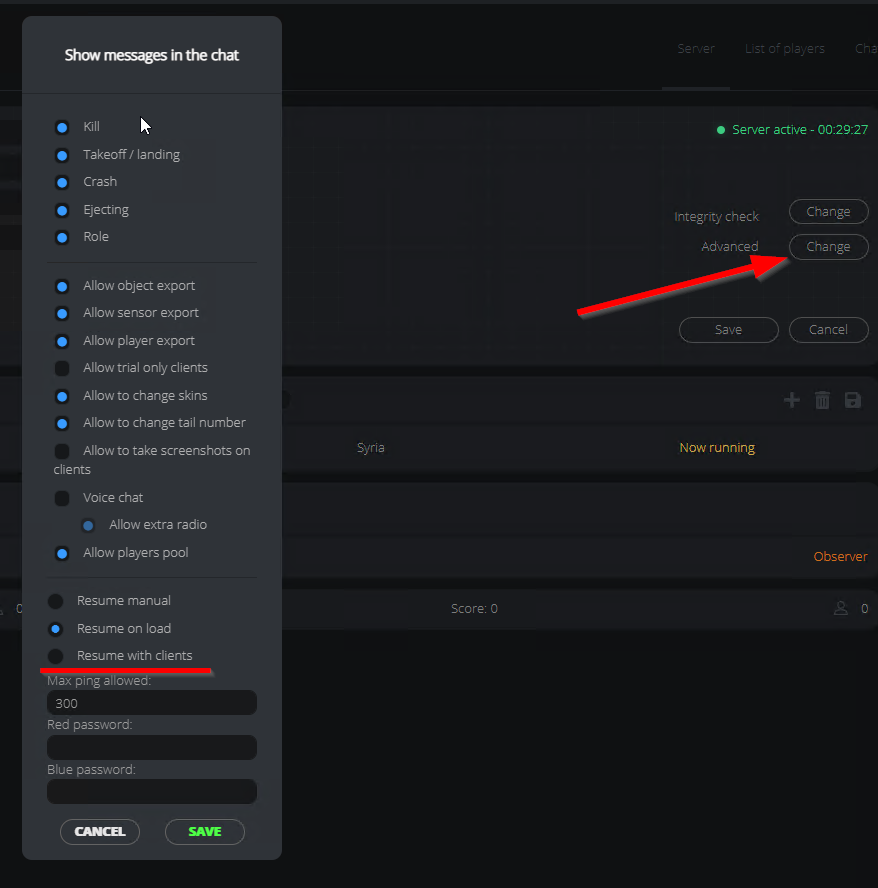Select the Resume manual radio option
The width and height of the screenshot is (878, 888).
(56, 601)
